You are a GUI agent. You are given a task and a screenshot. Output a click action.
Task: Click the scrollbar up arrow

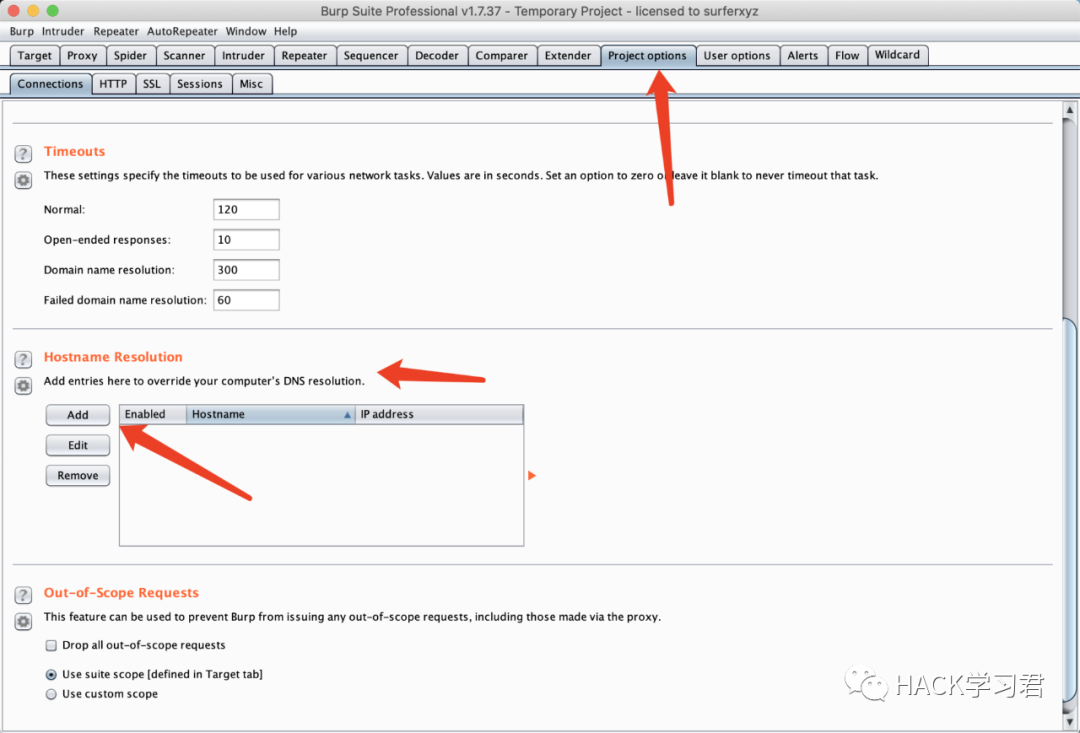tap(1070, 110)
